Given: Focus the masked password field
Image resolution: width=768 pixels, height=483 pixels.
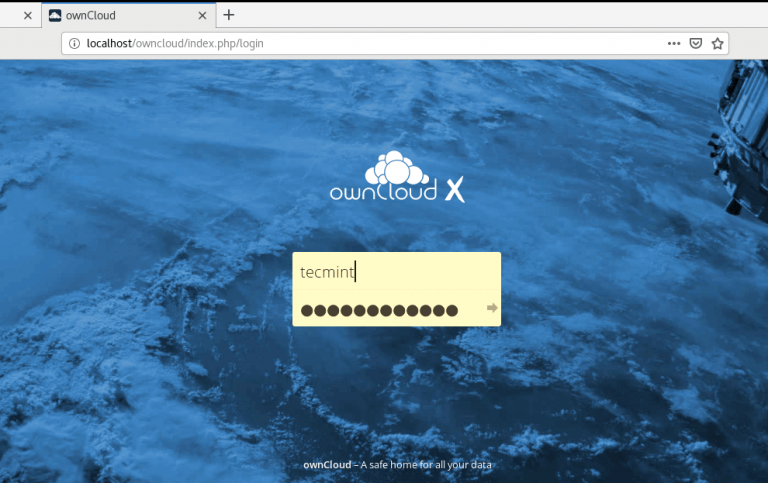Looking at the screenshot, I should (389, 309).
